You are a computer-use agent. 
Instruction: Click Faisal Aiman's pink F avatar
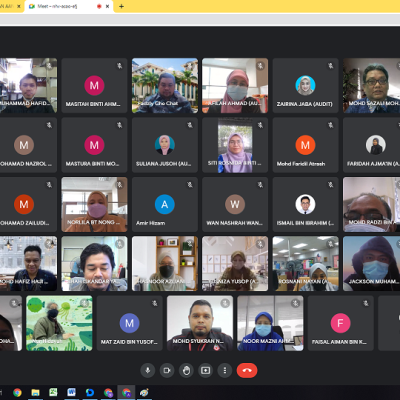click(x=340, y=323)
